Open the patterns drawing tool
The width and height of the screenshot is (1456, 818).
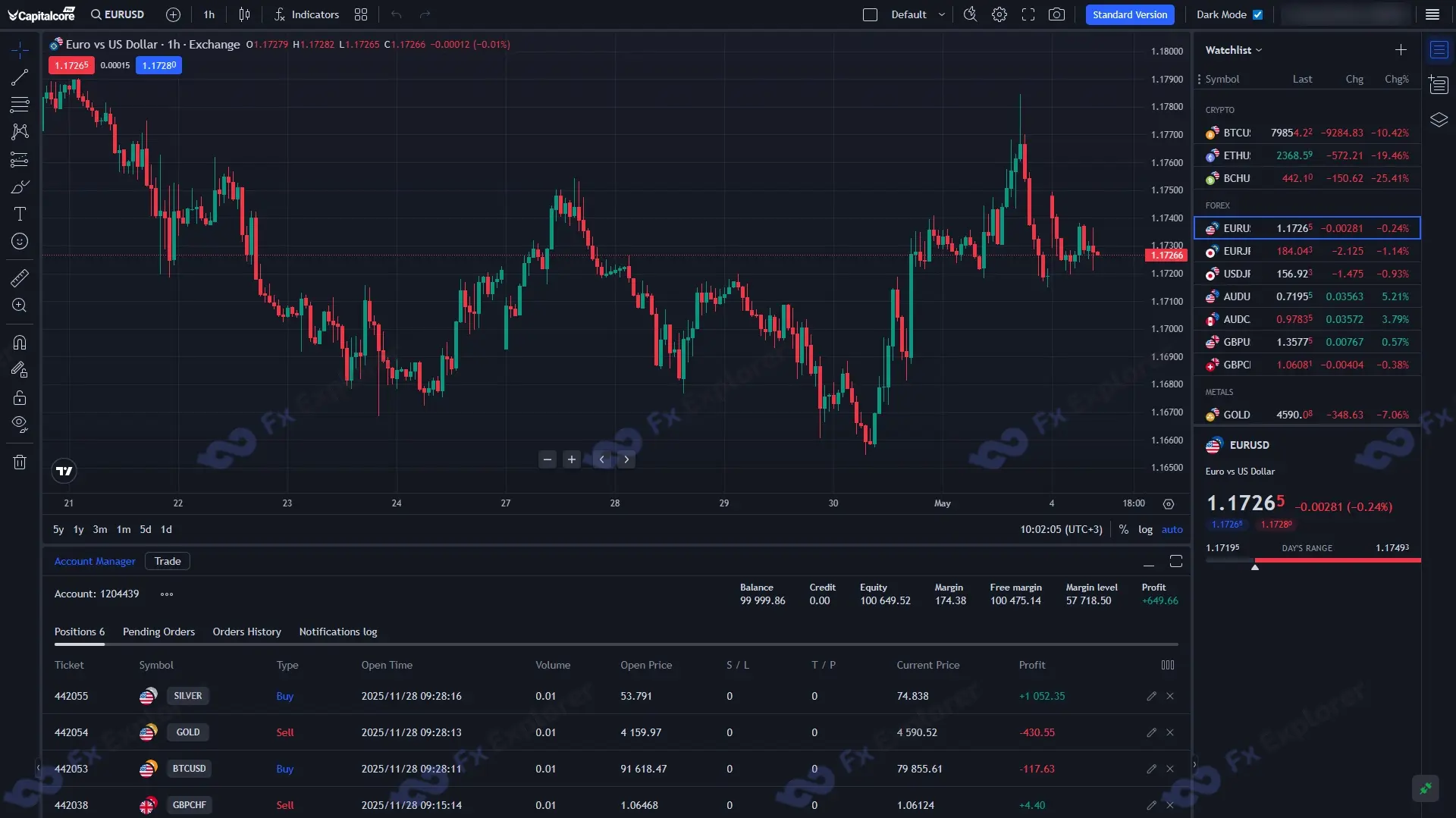pyautogui.click(x=20, y=132)
